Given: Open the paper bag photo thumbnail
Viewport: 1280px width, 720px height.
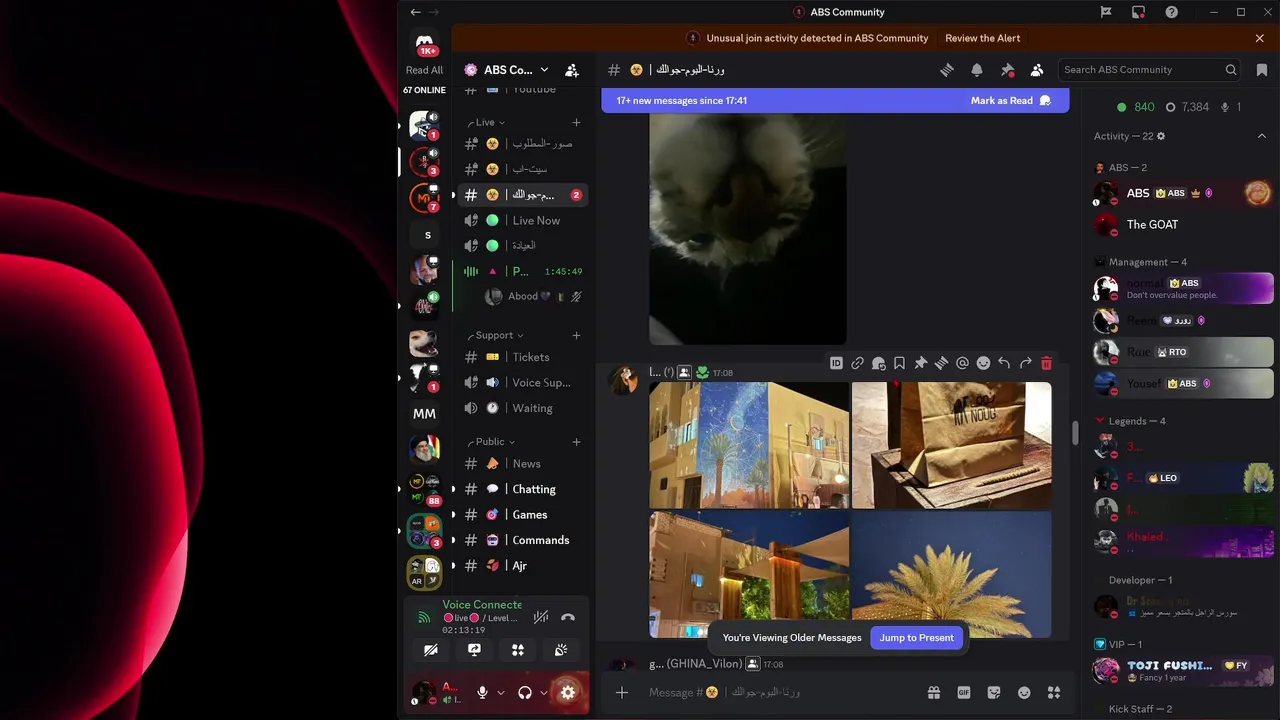Looking at the screenshot, I should coord(951,445).
